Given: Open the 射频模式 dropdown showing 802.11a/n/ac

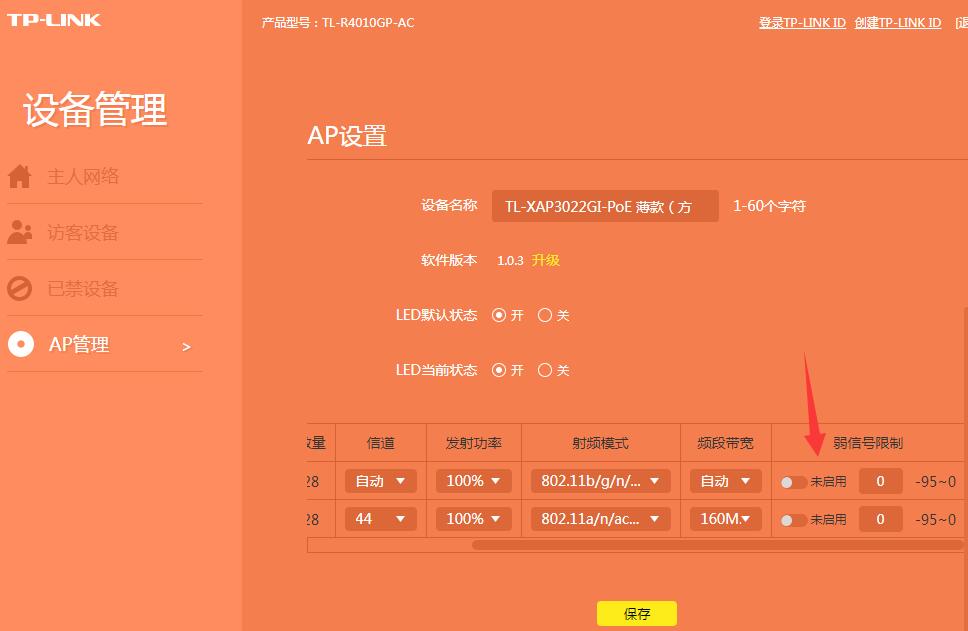Looking at the screenshot, I should coord(601,519).
